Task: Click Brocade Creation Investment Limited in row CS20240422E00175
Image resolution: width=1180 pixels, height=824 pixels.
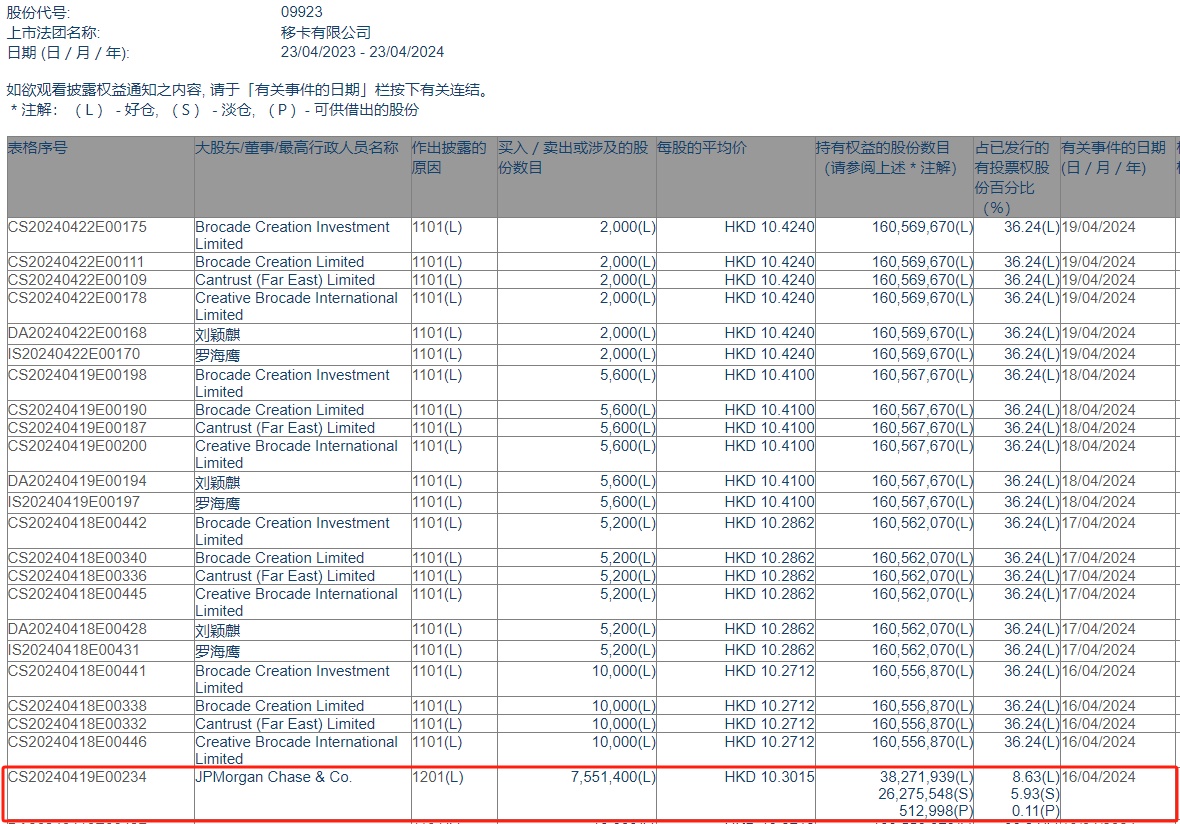Action: 293,236
